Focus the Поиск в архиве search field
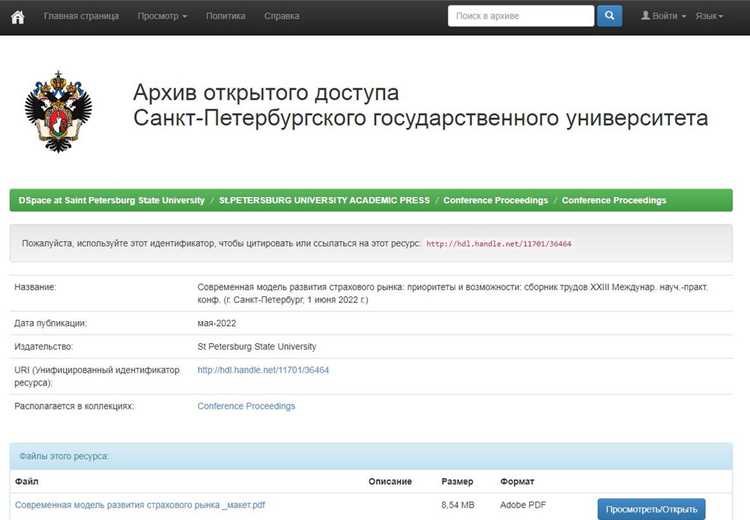Screen dimensions: 750x520 (x=521, y=16)
